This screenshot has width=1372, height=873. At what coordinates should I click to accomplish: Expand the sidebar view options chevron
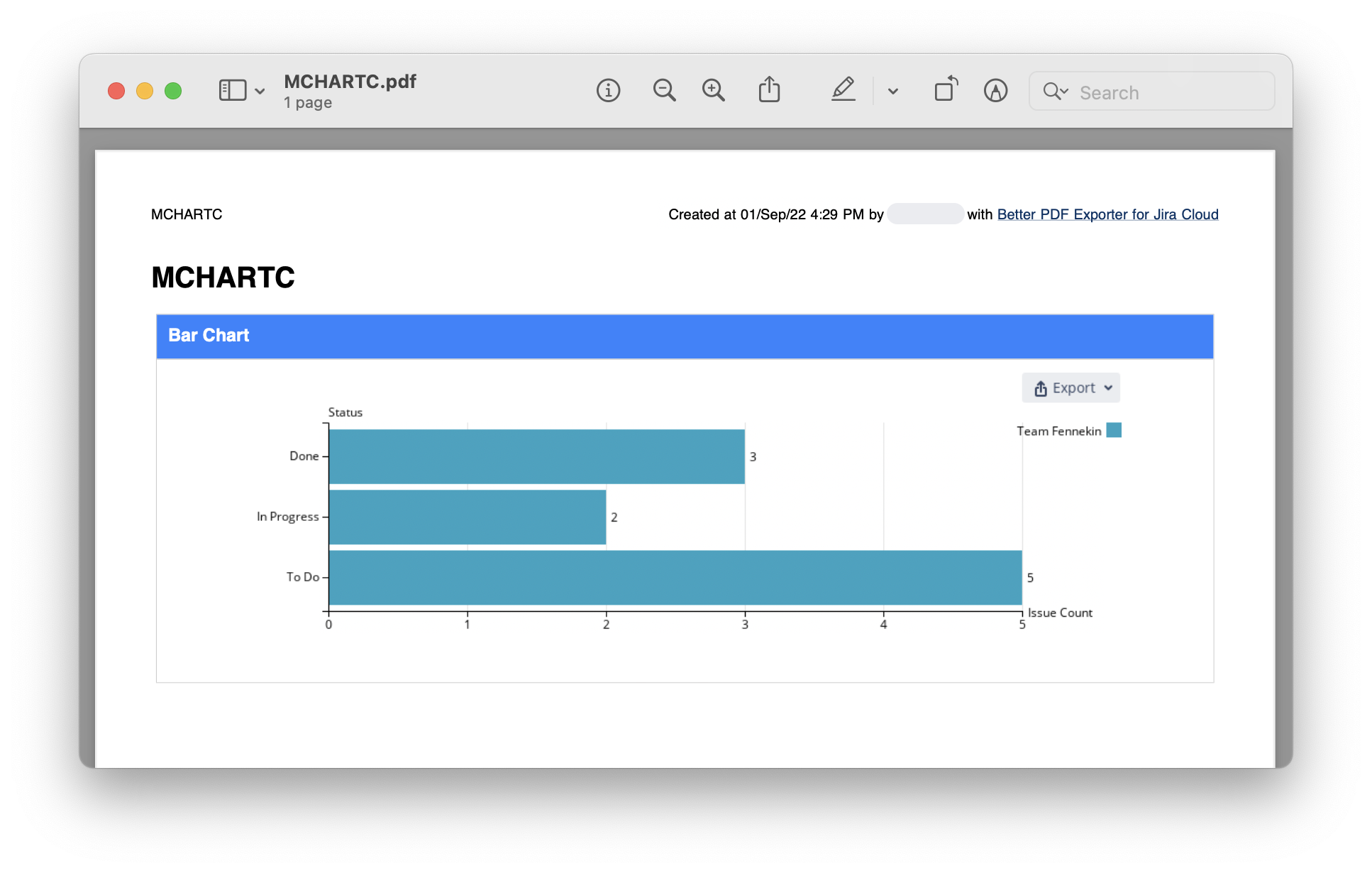[x=260, y=92]
